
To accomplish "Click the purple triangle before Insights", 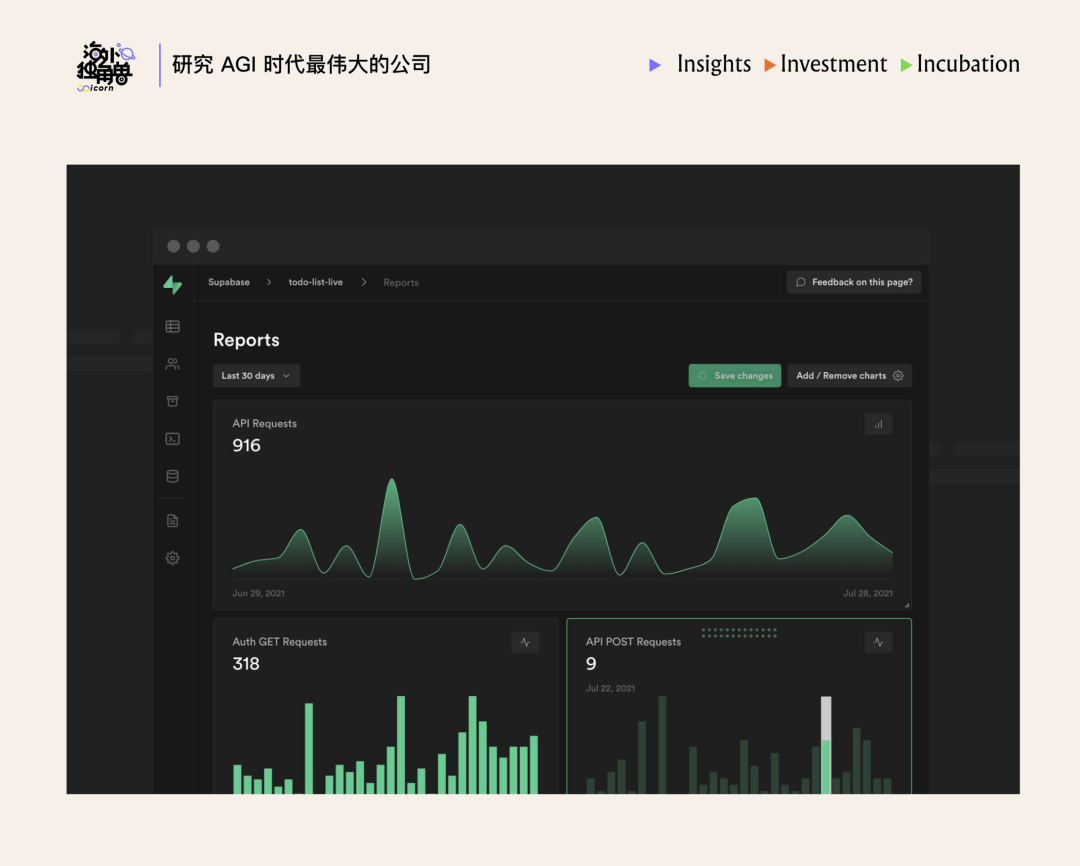I will [x=655, y=65].
